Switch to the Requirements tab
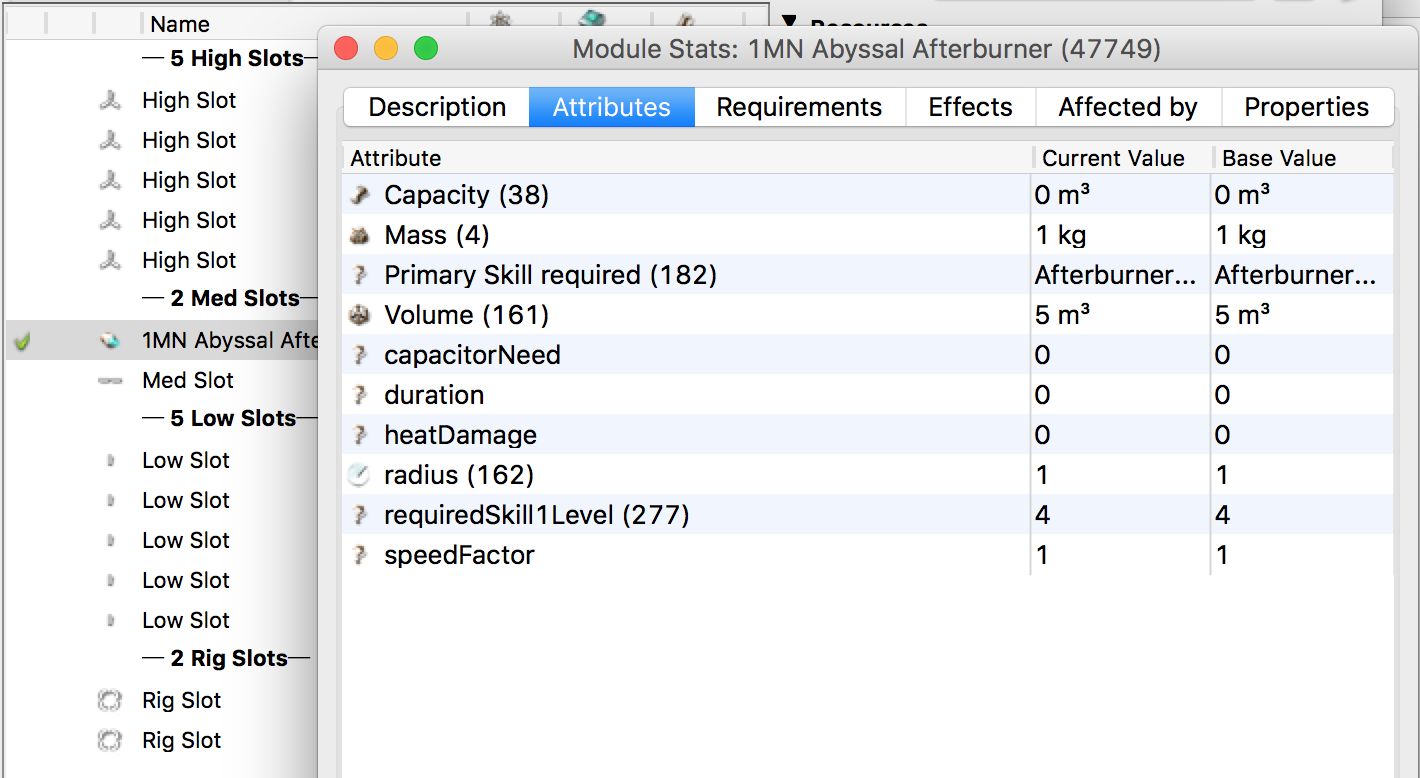Screen dimensions: 1420x778 pos(799,106)
